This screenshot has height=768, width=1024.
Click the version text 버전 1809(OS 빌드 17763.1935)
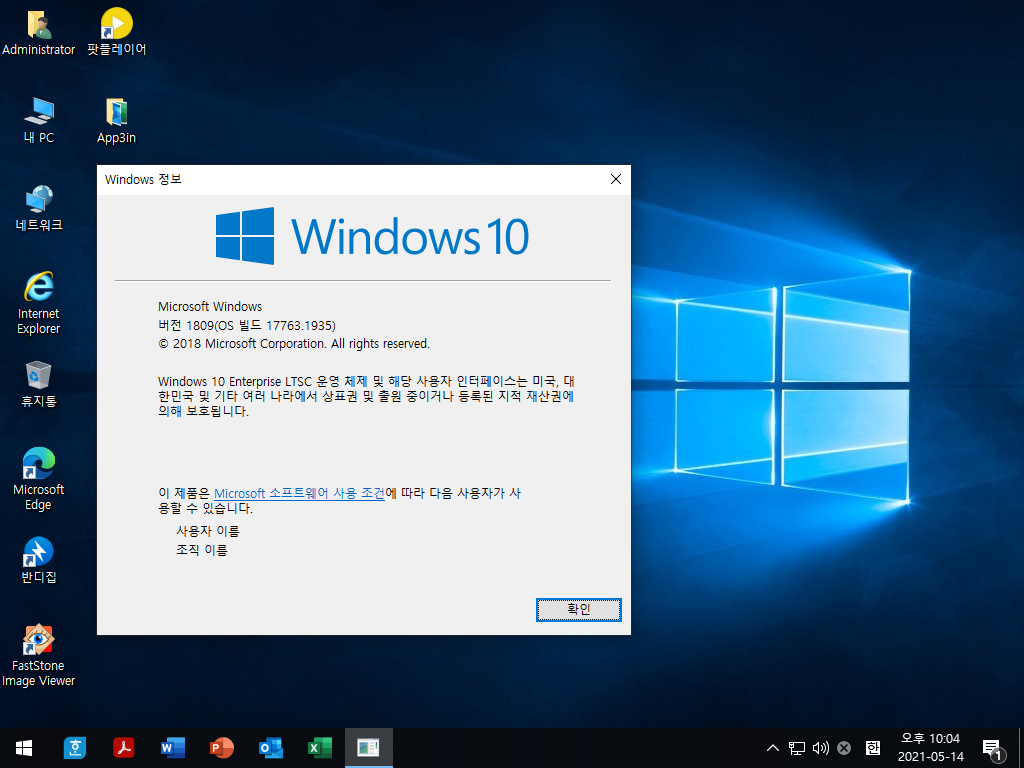point(247,325)
